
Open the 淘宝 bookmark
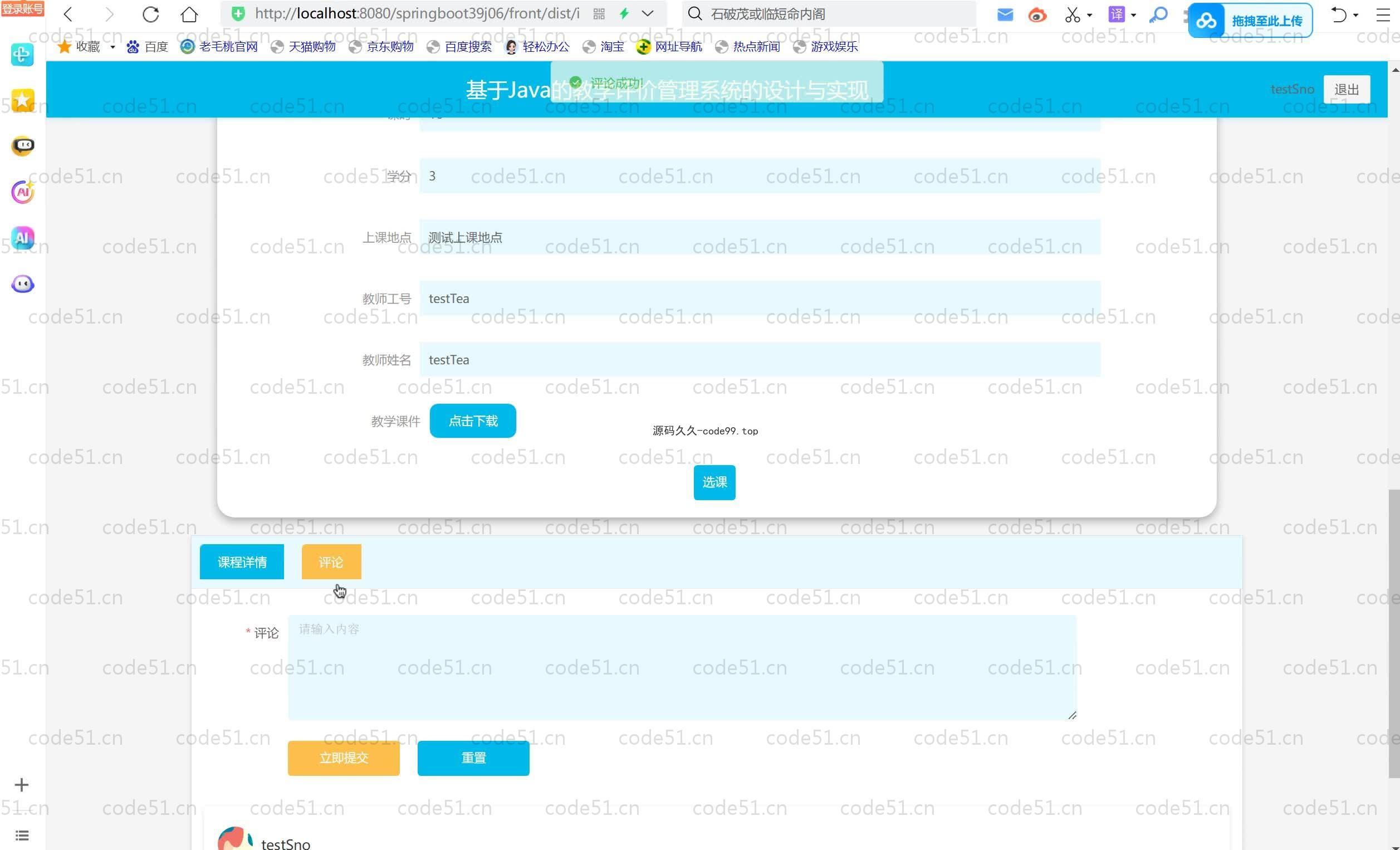[604, 47]
